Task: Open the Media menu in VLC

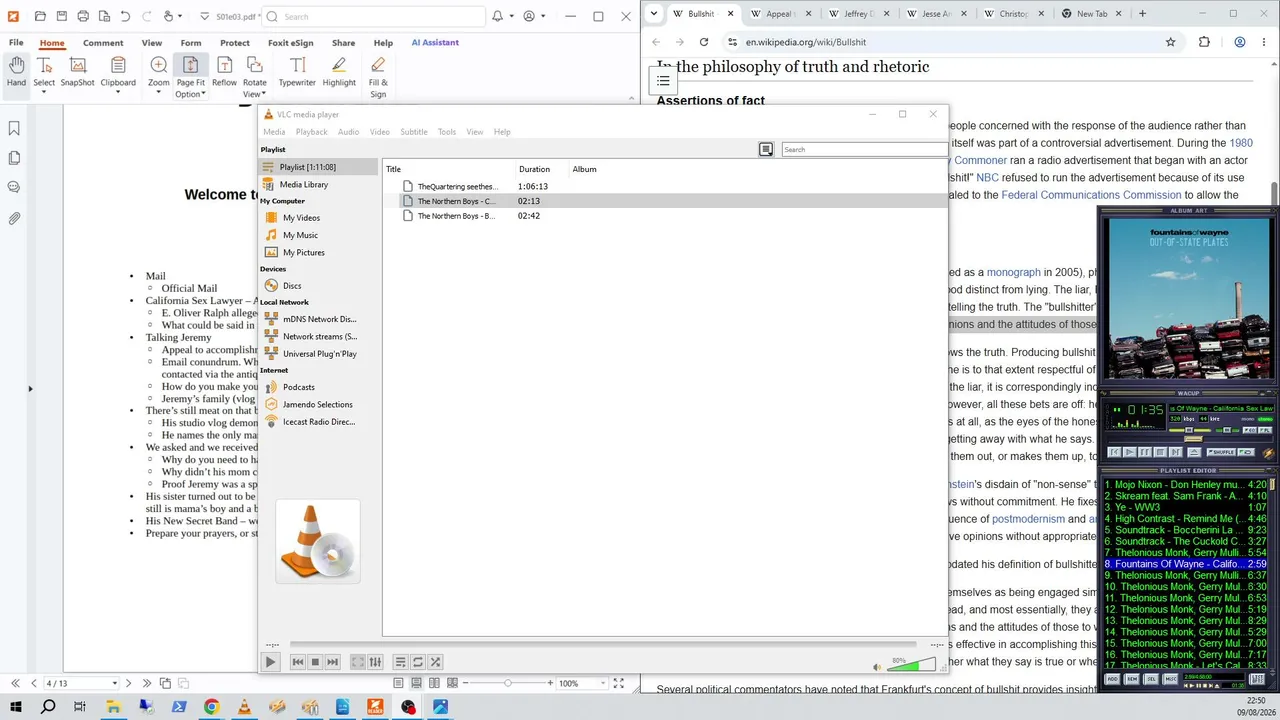Action: tap(274, 132)
